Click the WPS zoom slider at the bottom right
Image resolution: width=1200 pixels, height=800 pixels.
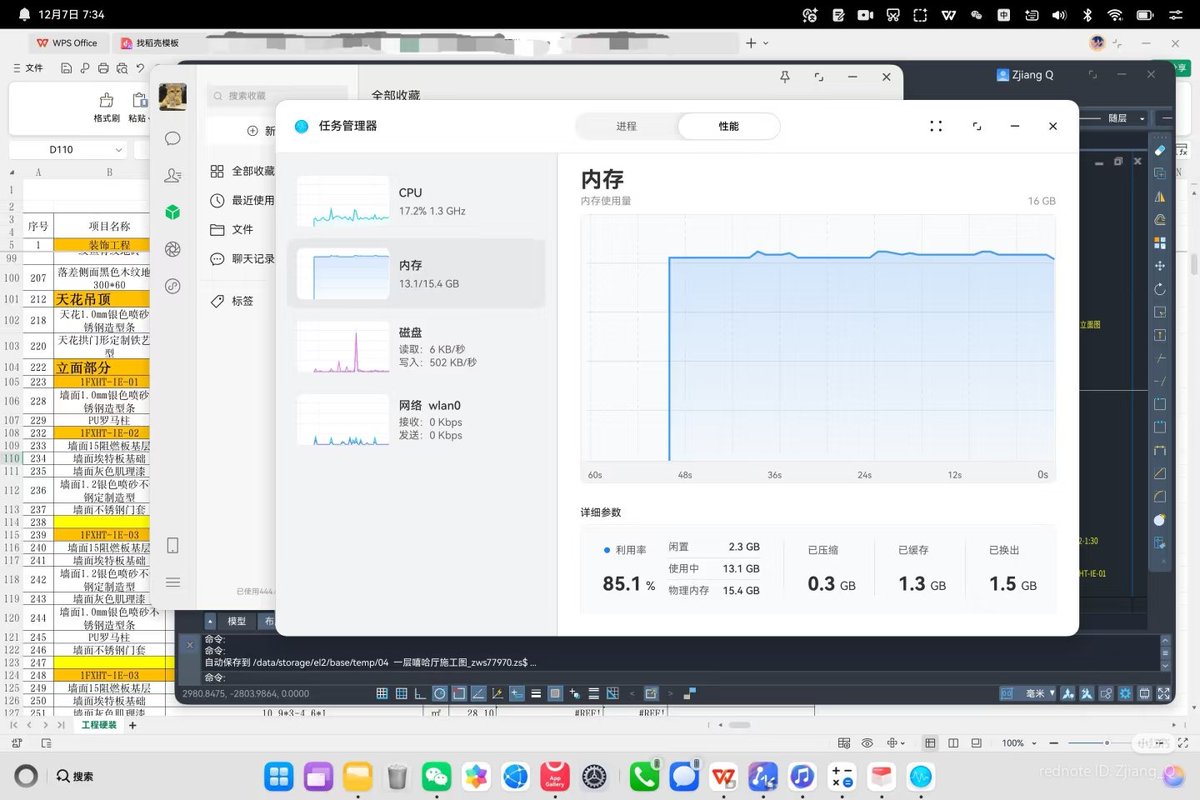tap(1107, 743)
